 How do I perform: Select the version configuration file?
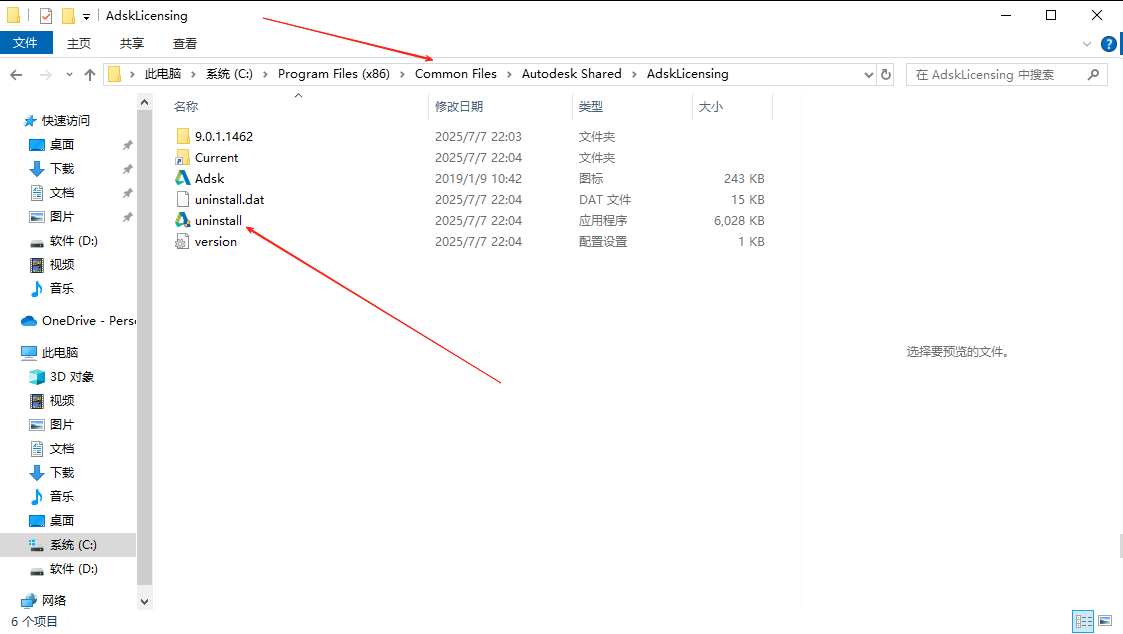[x=216, y=242]
